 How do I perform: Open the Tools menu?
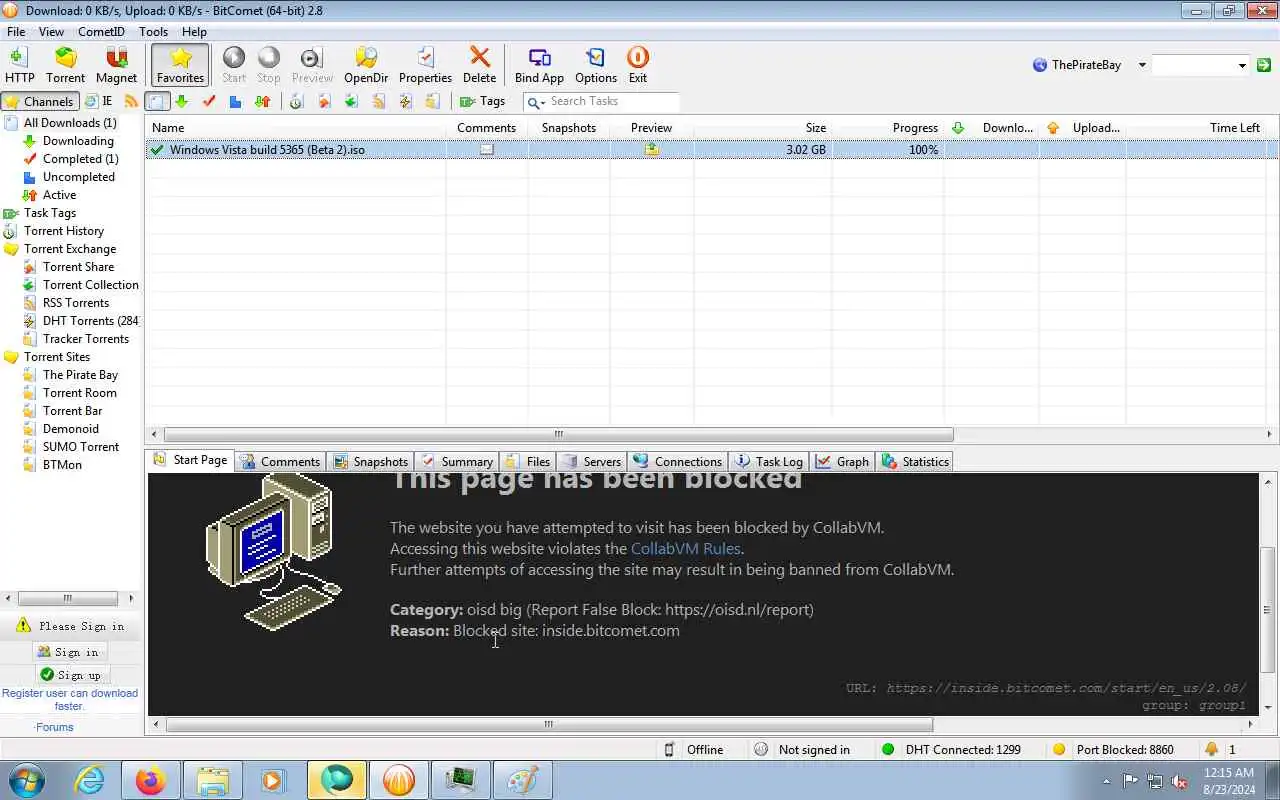pyautogui.click(x=153, y=32)
